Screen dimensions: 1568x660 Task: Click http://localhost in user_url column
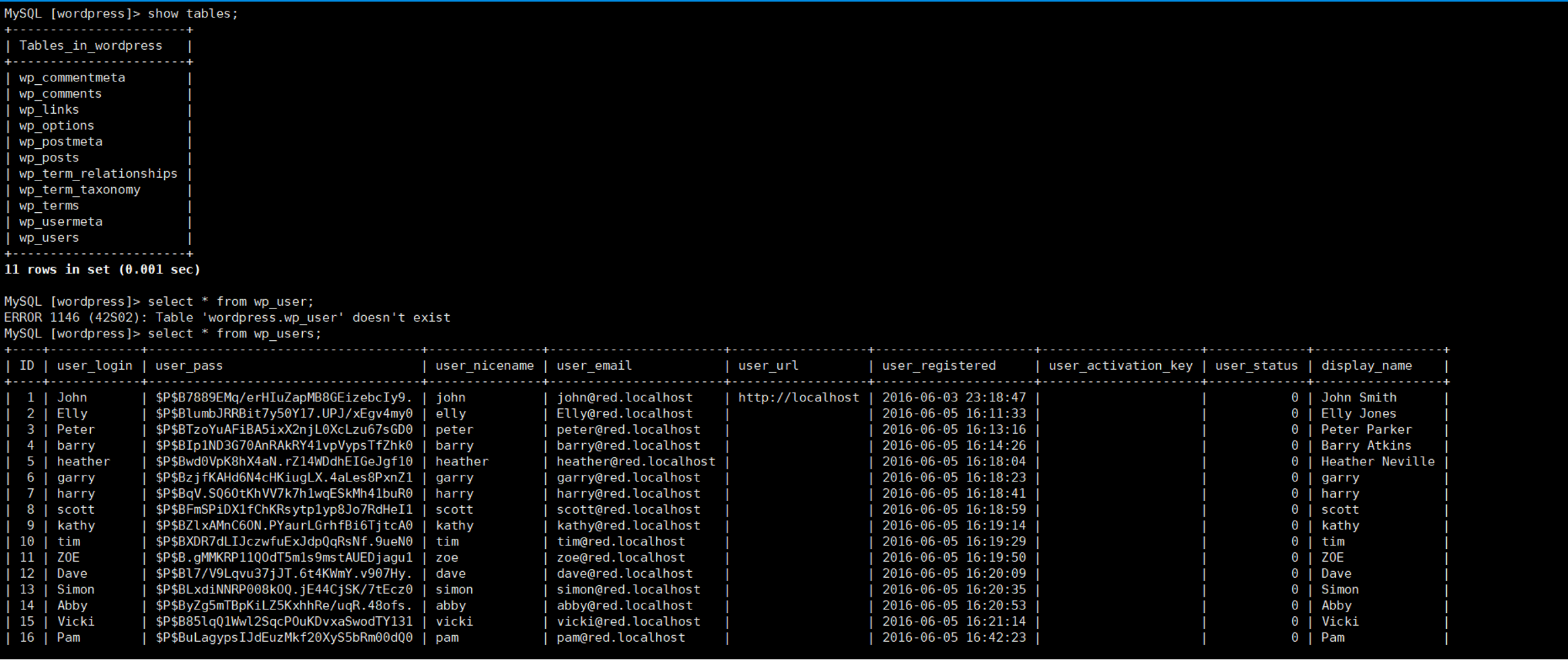pyautogui.click(x=799, y=398)
